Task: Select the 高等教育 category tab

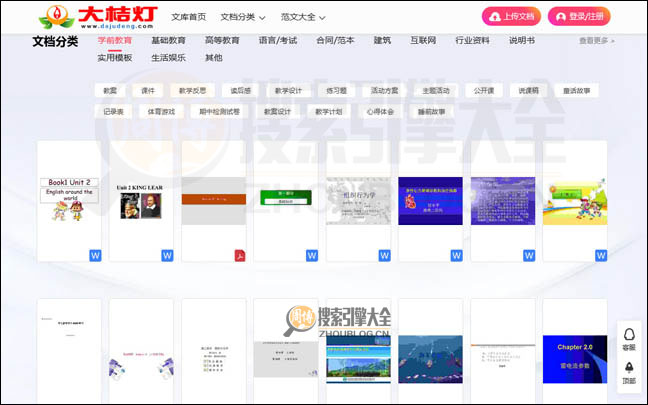Action: pyautogui.click(x=222, y=40)
